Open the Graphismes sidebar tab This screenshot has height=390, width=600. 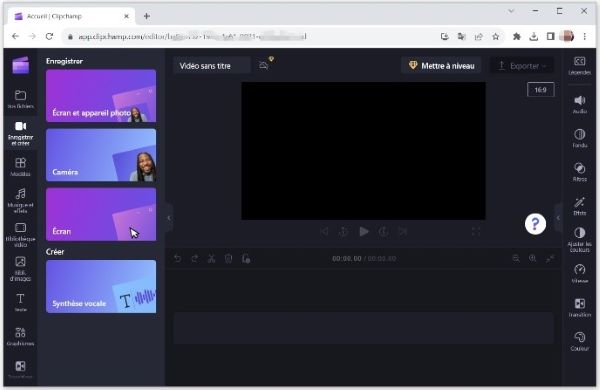(20, 336)
